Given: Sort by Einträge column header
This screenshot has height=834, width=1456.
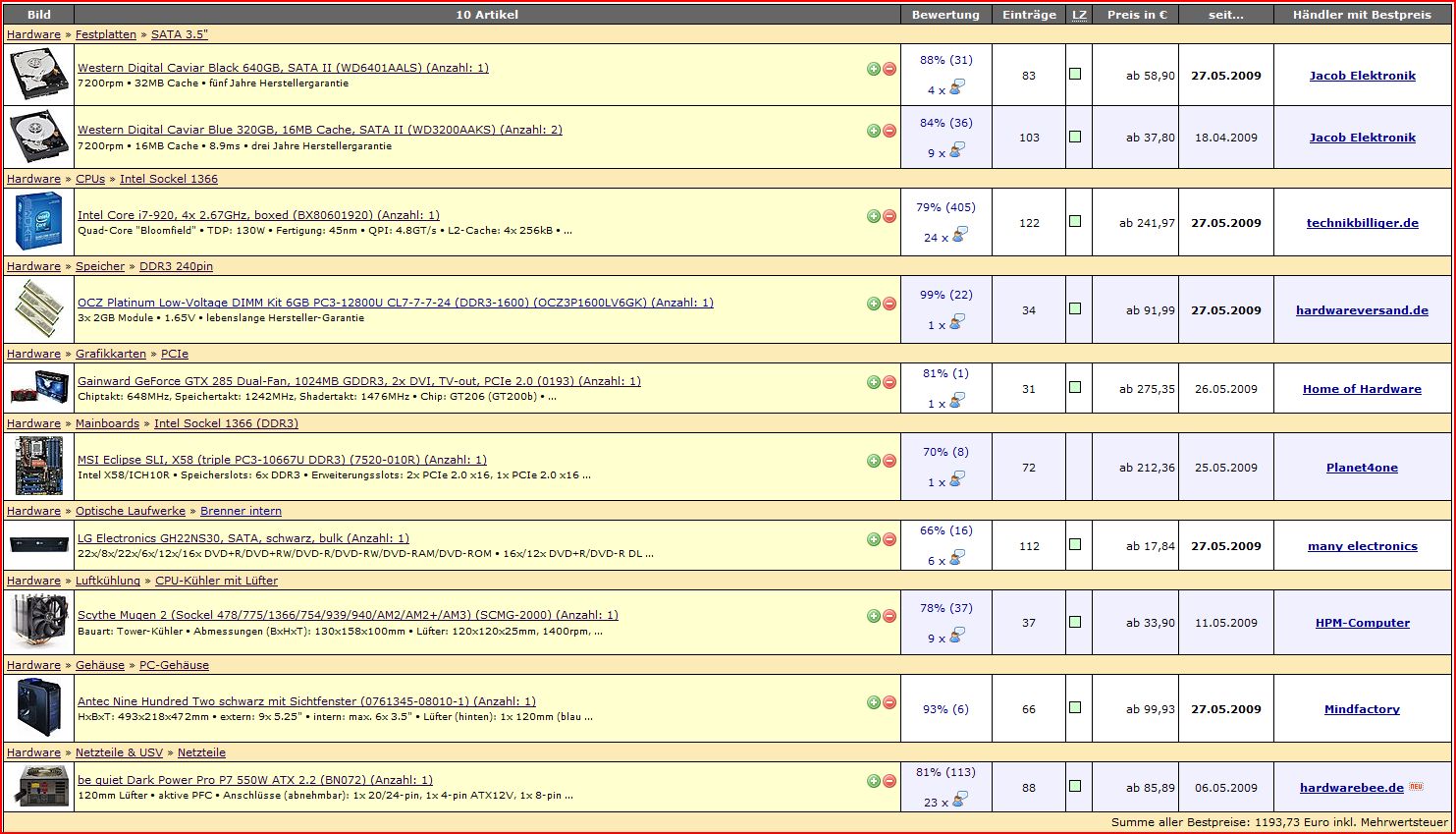Looking at the screenshot, I should (x=1029, y=15).
